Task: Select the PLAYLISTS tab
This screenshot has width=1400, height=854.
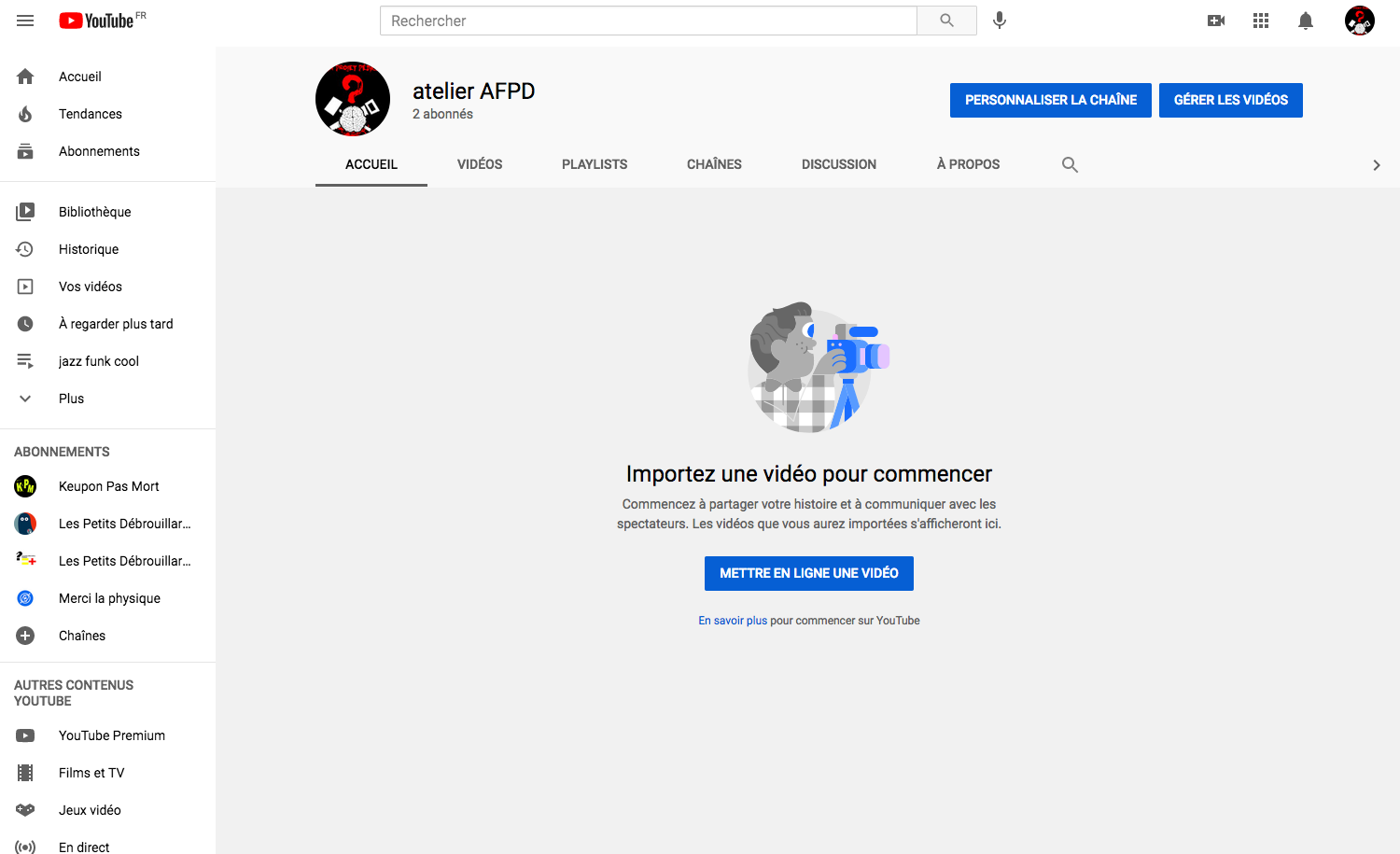Action: 595,164
